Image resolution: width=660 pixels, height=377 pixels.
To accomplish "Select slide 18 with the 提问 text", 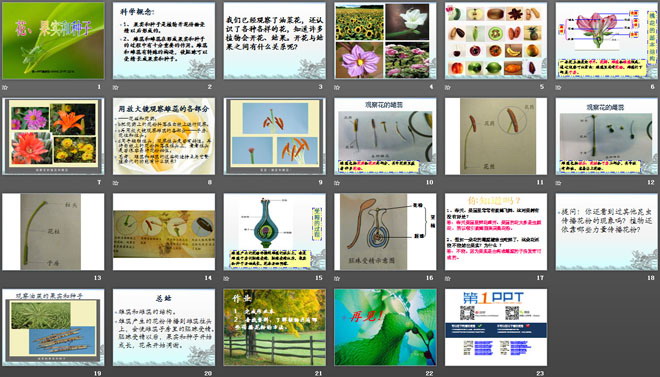I will pyautogui.click(x=607, y=232).
